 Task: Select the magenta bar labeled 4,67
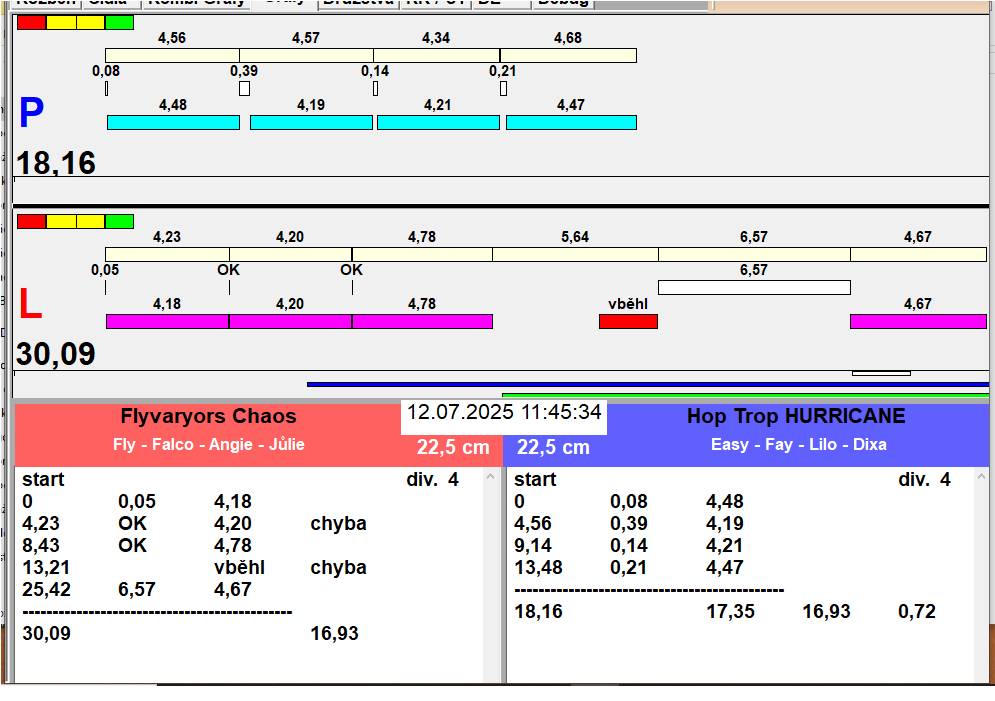pyautogui.click(x=917, y=321)
